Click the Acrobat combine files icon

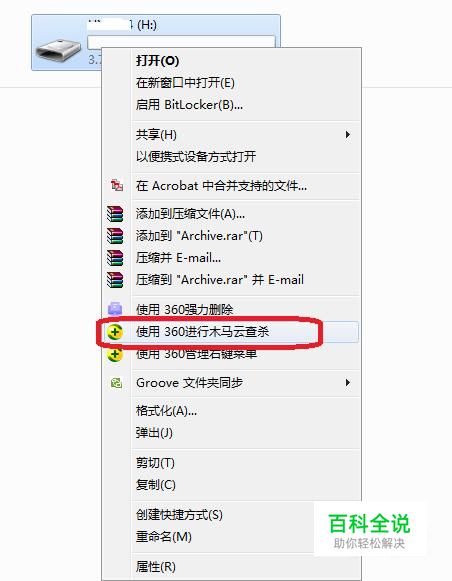[117, 185]
